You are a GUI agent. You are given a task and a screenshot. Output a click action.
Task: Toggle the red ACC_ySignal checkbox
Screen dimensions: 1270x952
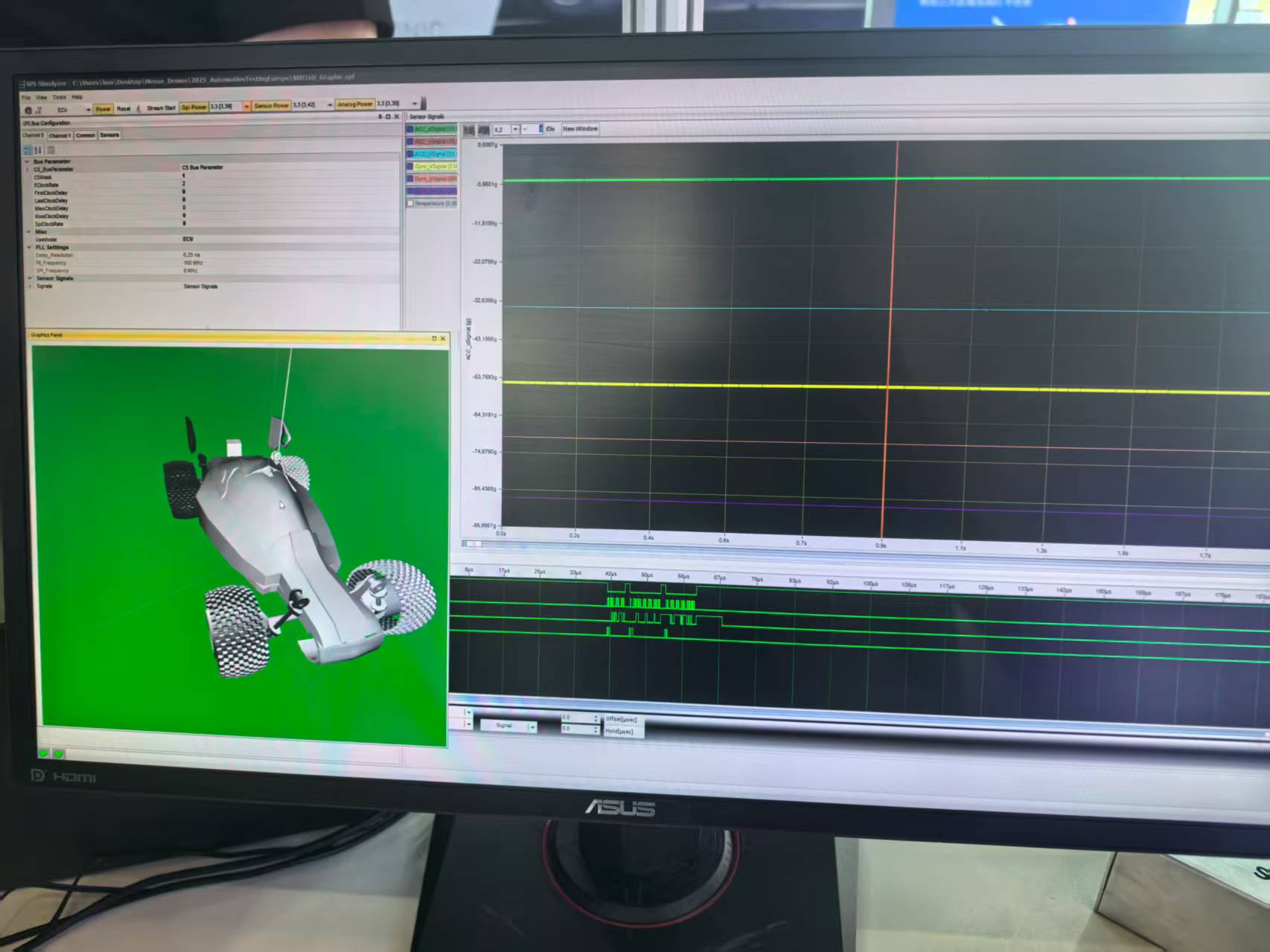409,141
